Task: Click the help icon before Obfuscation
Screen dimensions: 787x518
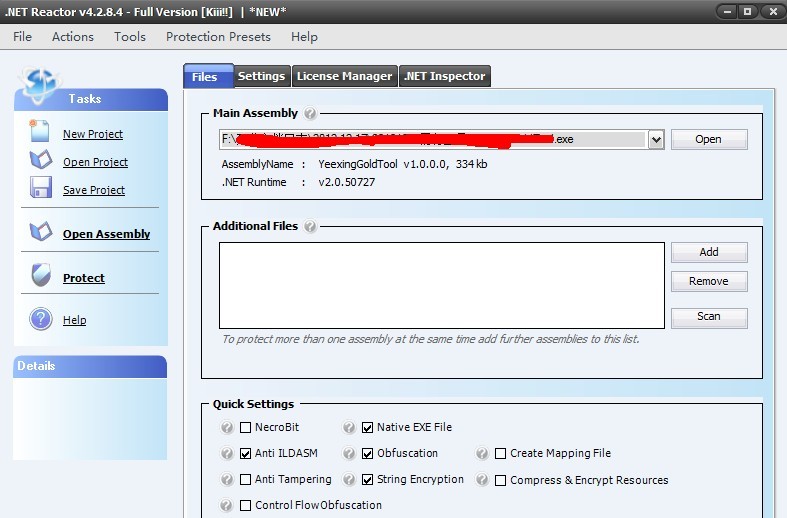Action: coord(349,453)
